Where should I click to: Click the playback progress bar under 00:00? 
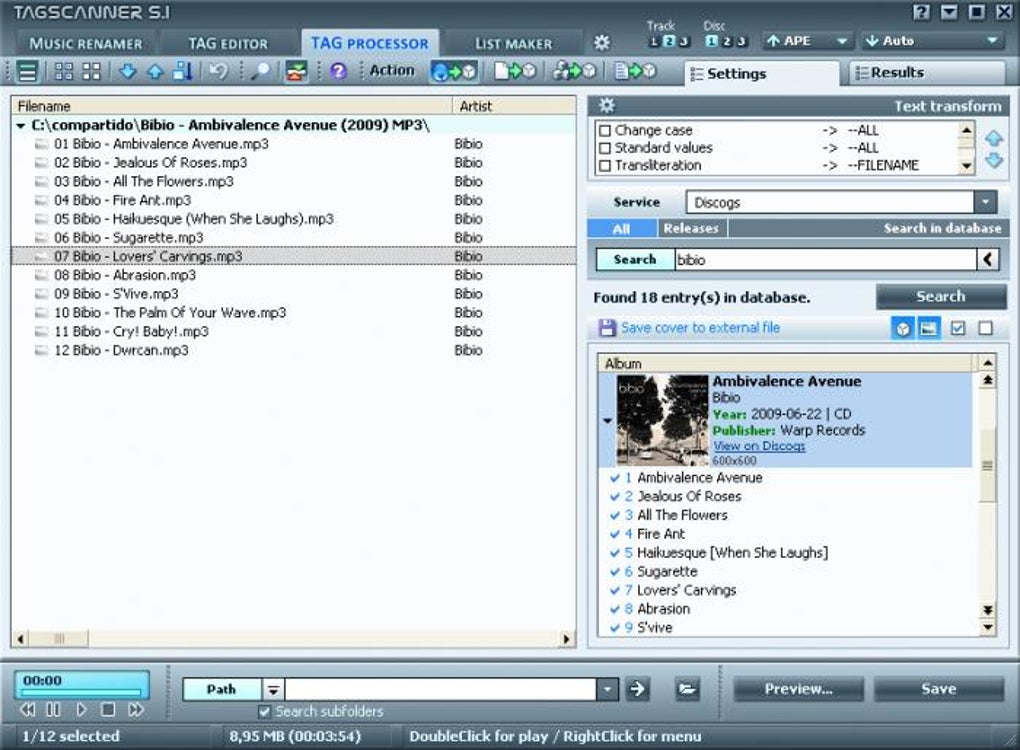click(81, 692)
